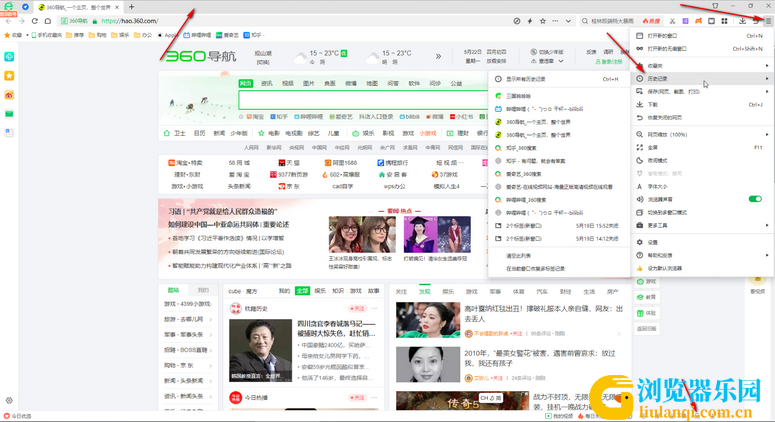Select 设为默认浏览器 menu item
This screenshot has width=775, height=422.
(702, 268)
